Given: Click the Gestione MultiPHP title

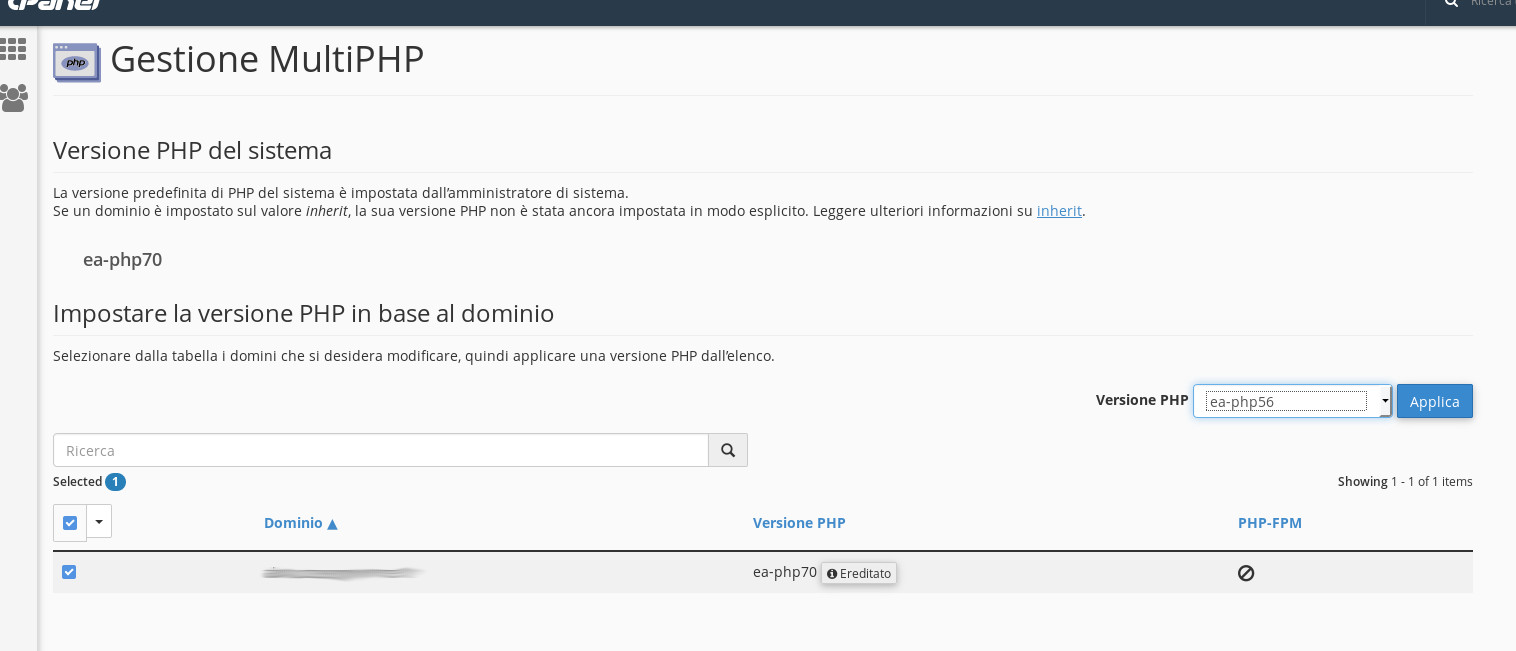Looking at the screenshot, I should pyautogui.click(x=267, y=59).
